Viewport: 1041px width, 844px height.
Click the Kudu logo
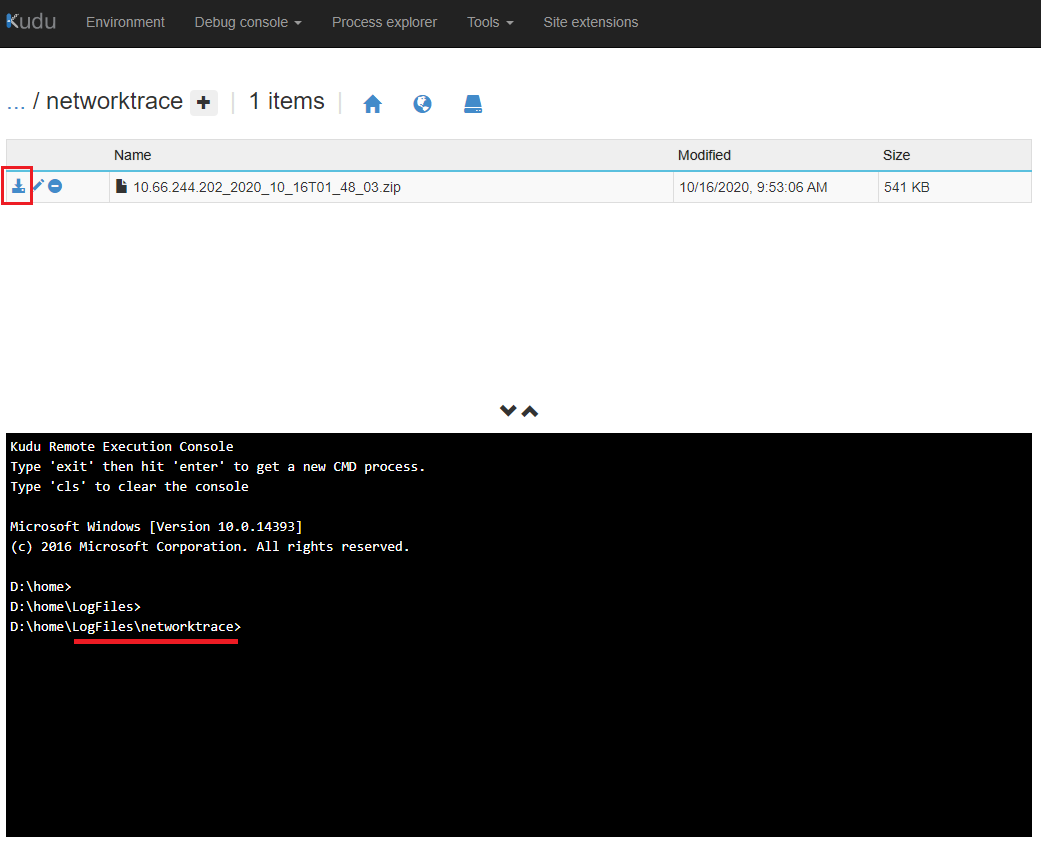click(x=31, y=22)
